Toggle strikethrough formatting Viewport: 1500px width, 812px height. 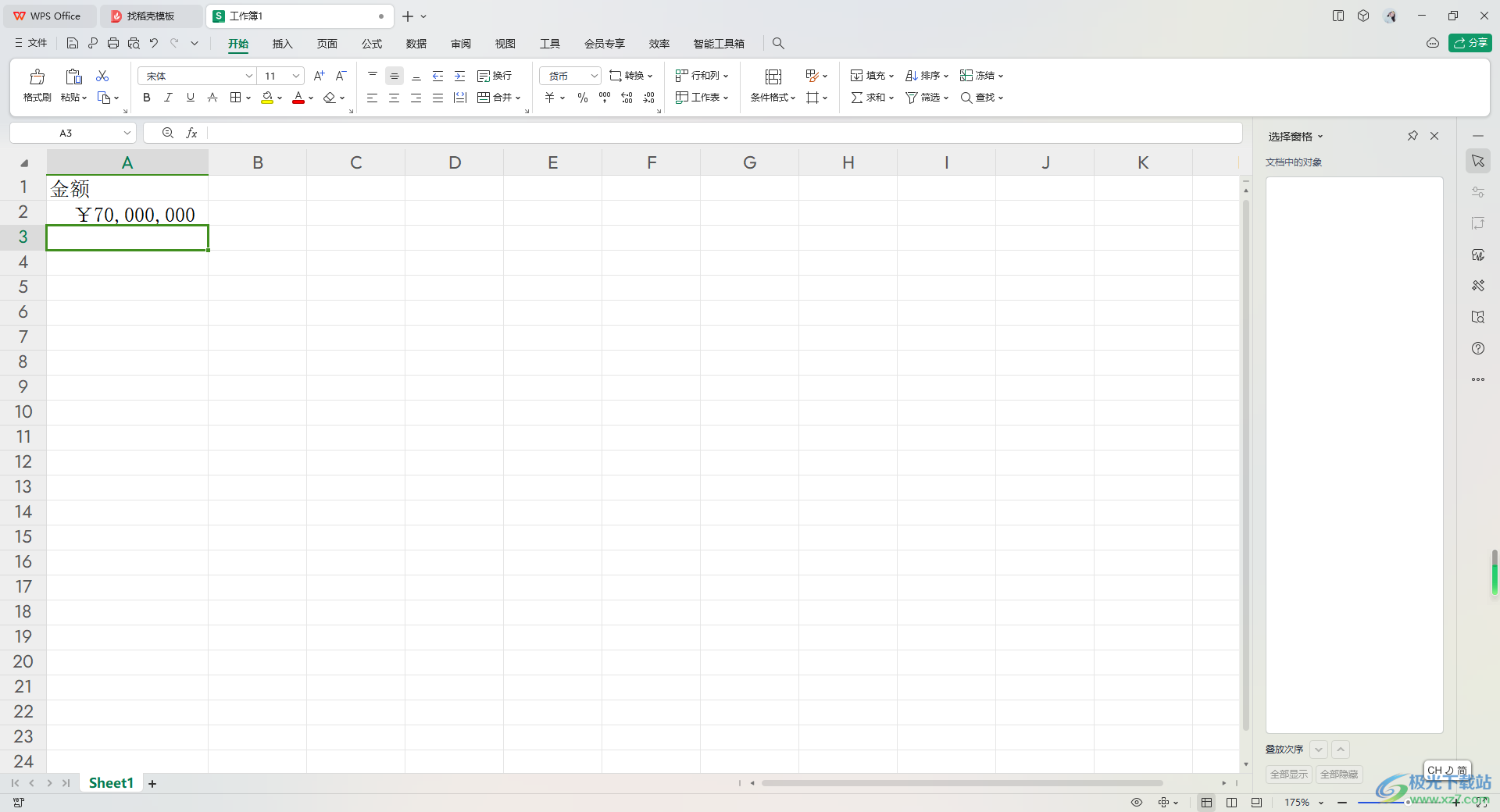[x=212, y=98]
